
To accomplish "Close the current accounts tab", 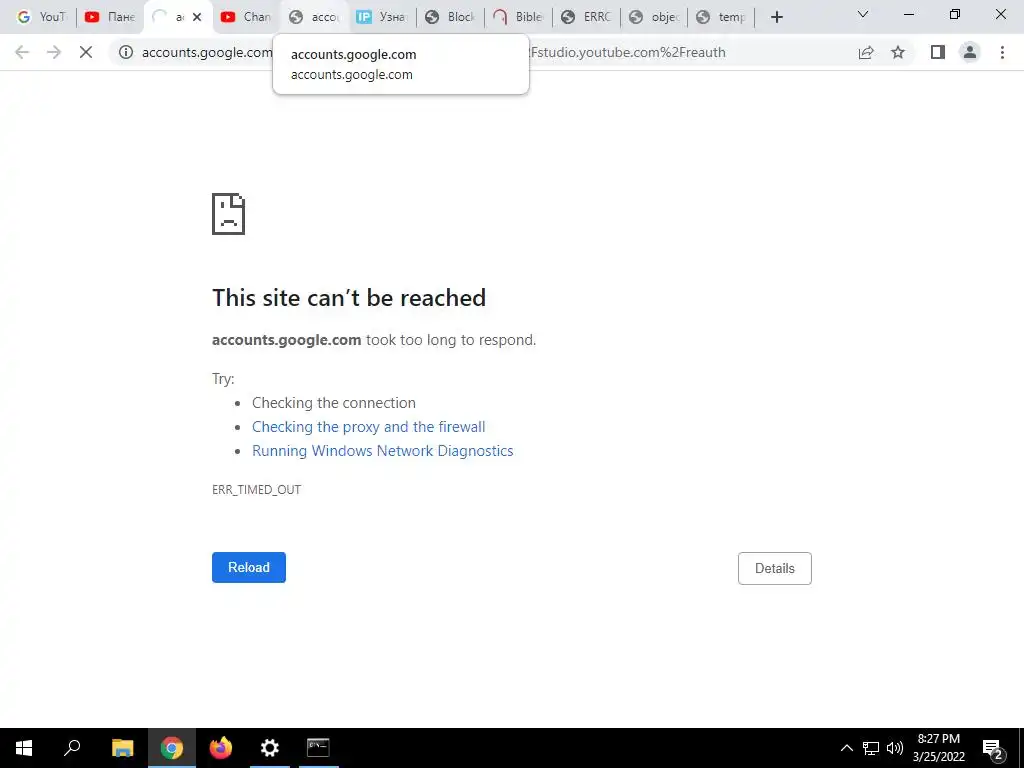I will (x=197, y=17).
